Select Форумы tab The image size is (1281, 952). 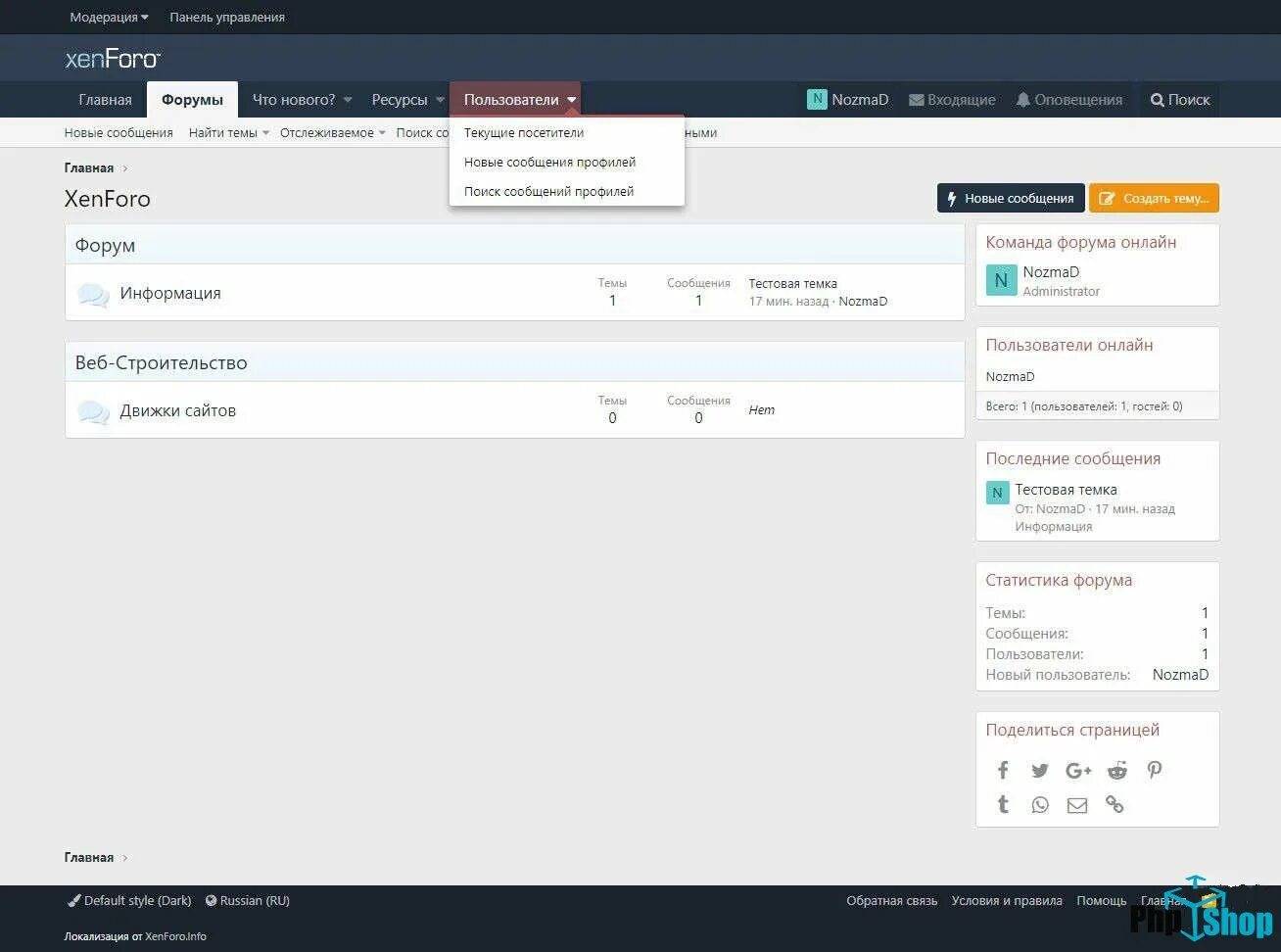coord(192,100)
